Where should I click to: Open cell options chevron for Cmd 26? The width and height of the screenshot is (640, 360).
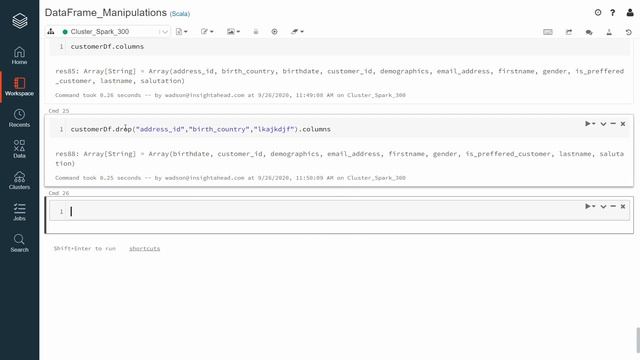(x=603, y=207)
